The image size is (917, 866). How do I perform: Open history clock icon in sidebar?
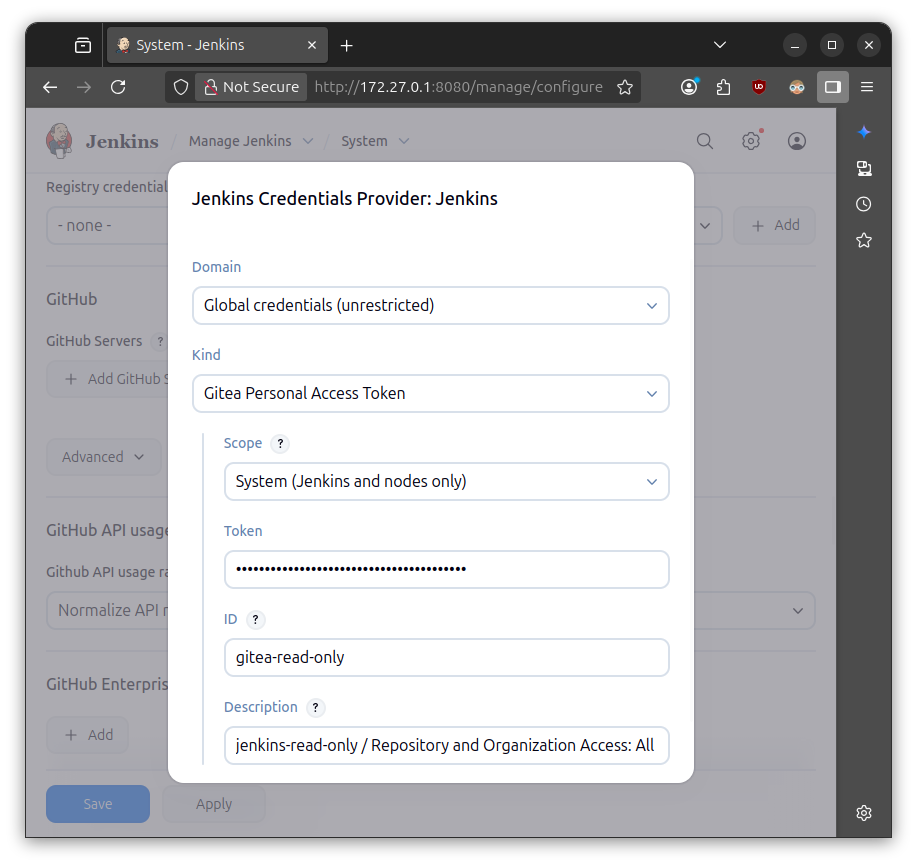(x=864, y=204)
